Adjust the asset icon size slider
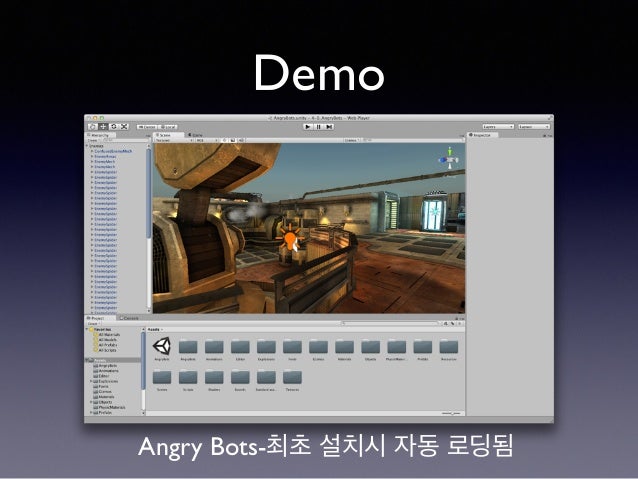 (451, 413)
